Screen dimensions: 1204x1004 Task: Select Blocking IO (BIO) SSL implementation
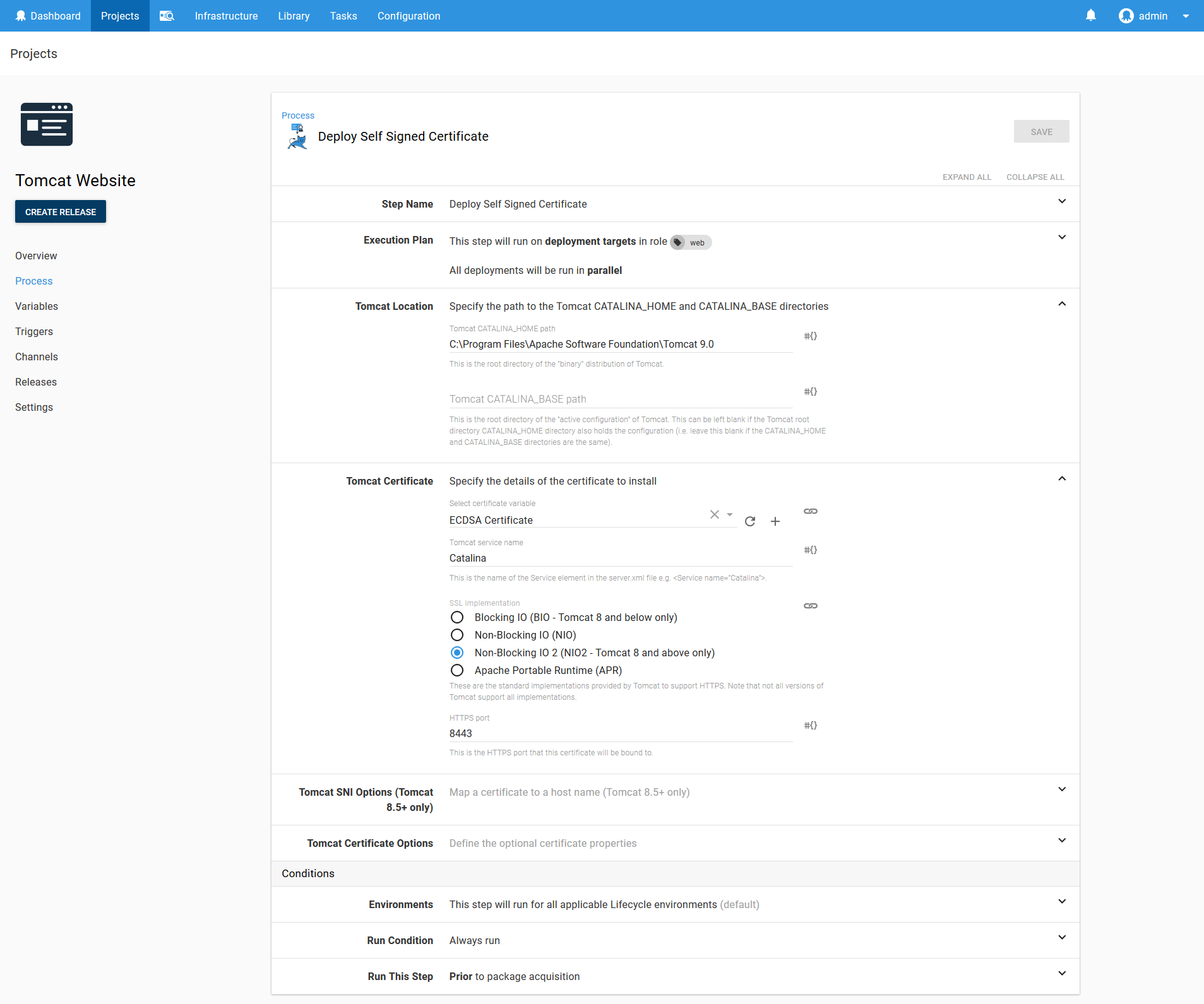click(x=457, y=617)
